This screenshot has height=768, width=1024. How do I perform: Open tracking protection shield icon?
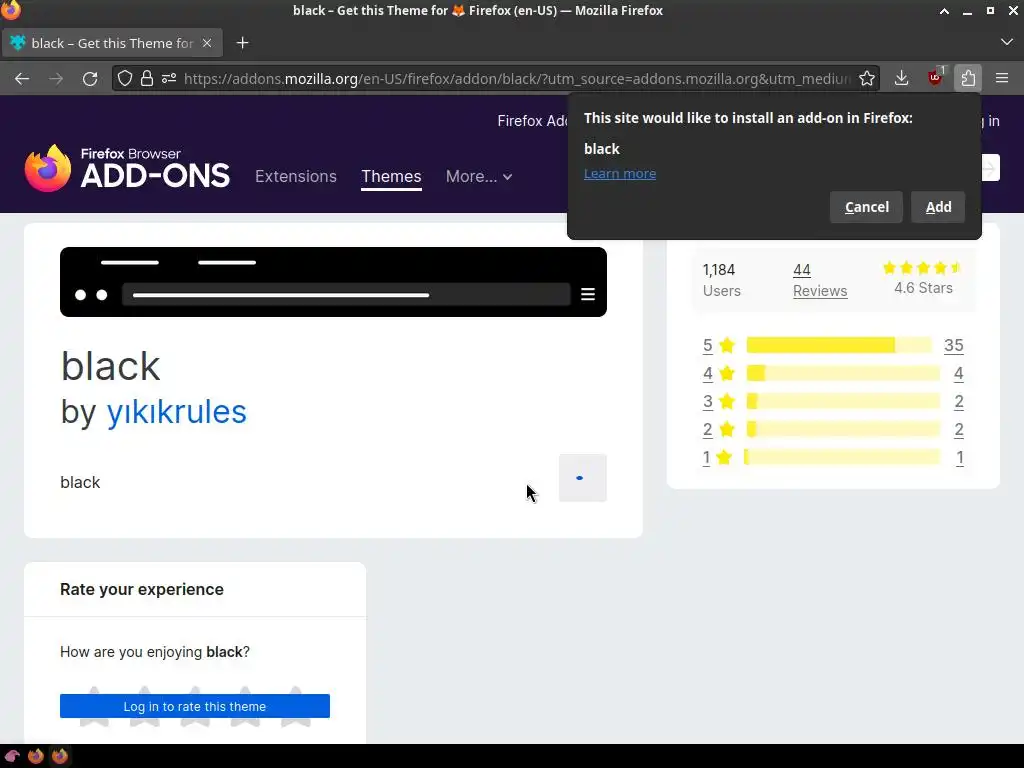(x=125, y=79)
